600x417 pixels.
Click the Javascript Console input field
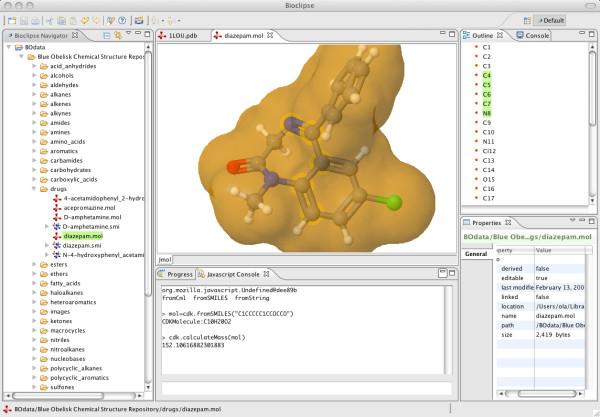pos(300,387)
